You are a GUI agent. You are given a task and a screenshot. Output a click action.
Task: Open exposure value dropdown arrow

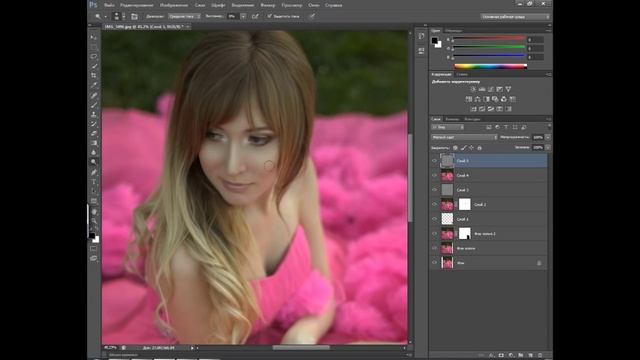click(243, 16)
